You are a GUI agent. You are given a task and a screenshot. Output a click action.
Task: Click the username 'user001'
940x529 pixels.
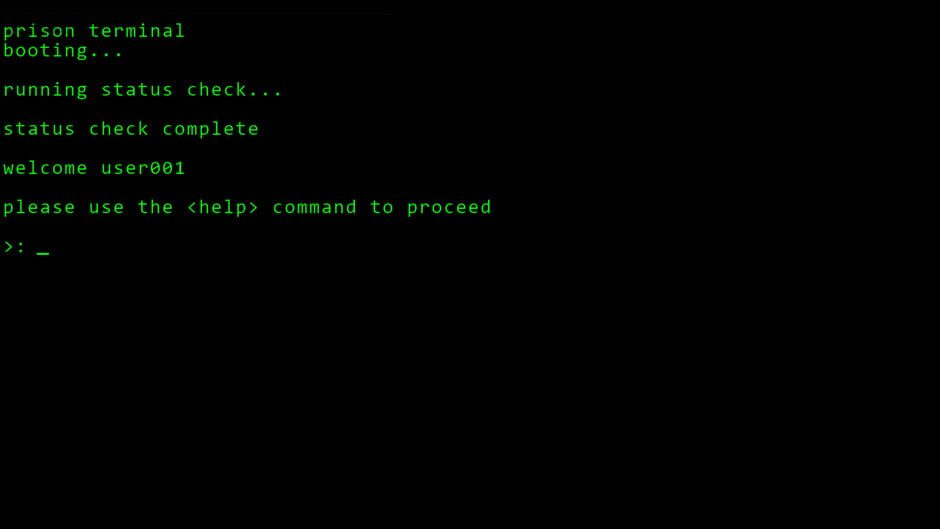pyautogui.click(x=143, y=168)
